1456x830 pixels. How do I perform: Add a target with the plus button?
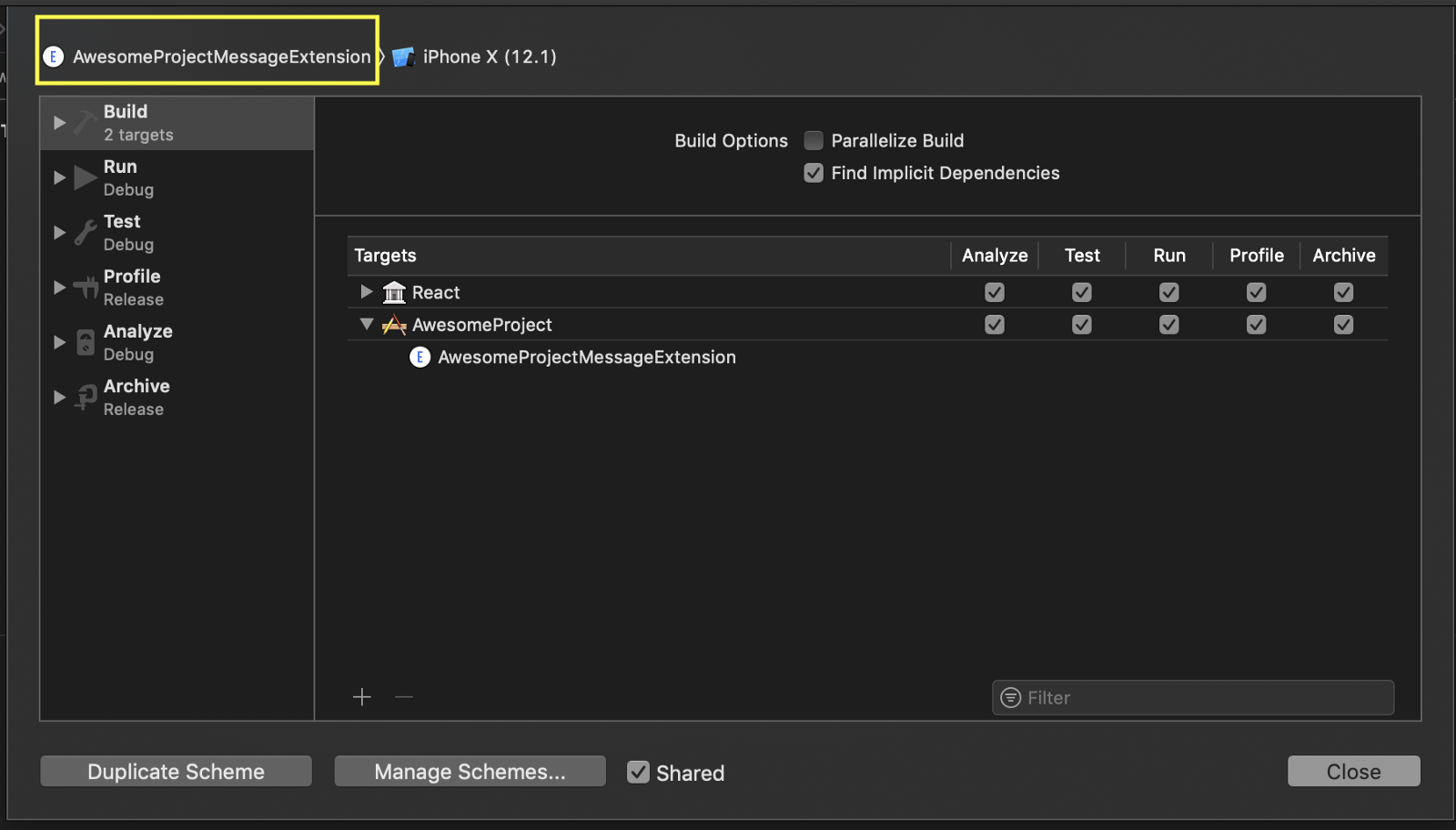point(362,697)
